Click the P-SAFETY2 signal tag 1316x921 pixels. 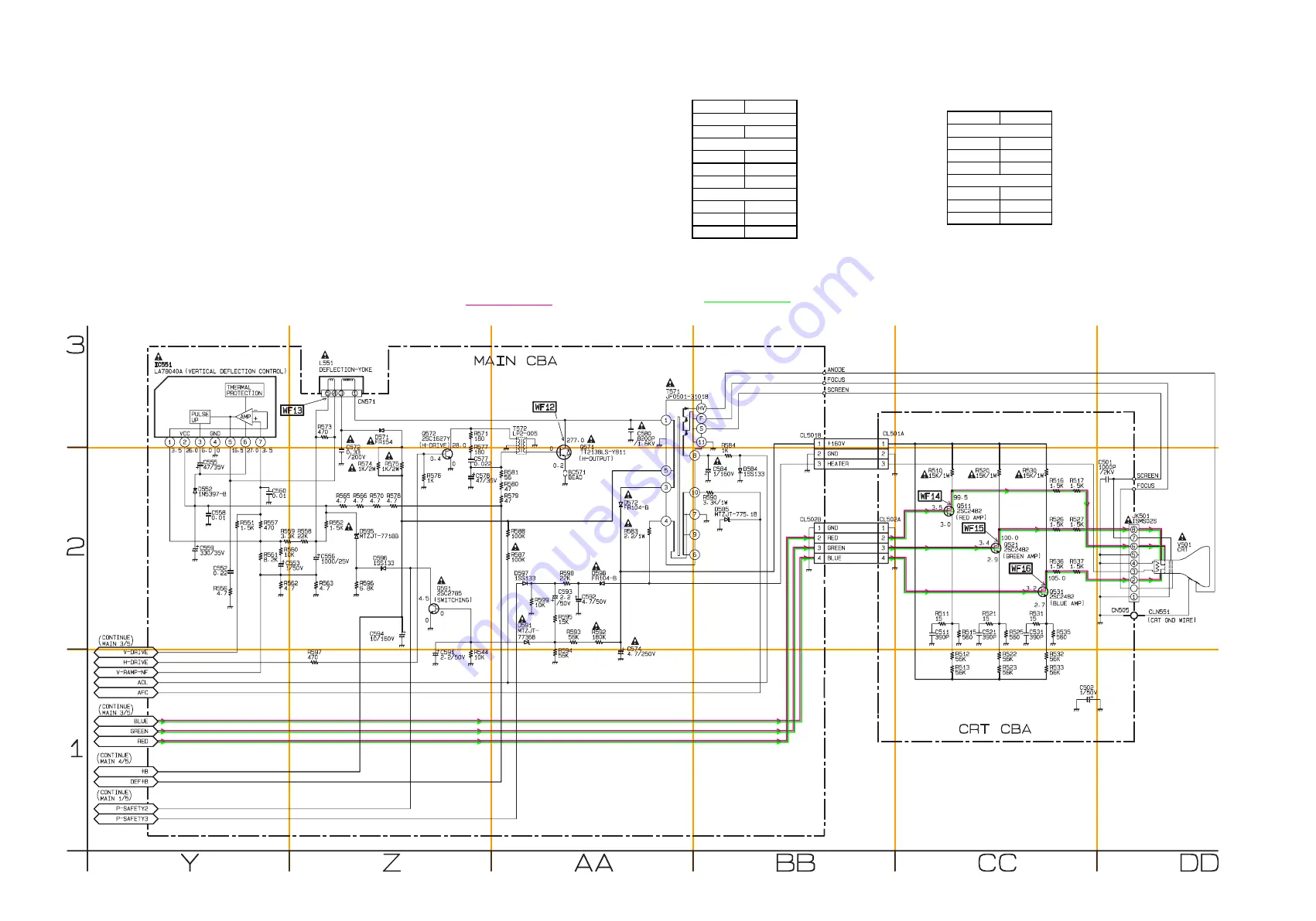[126, 809]
